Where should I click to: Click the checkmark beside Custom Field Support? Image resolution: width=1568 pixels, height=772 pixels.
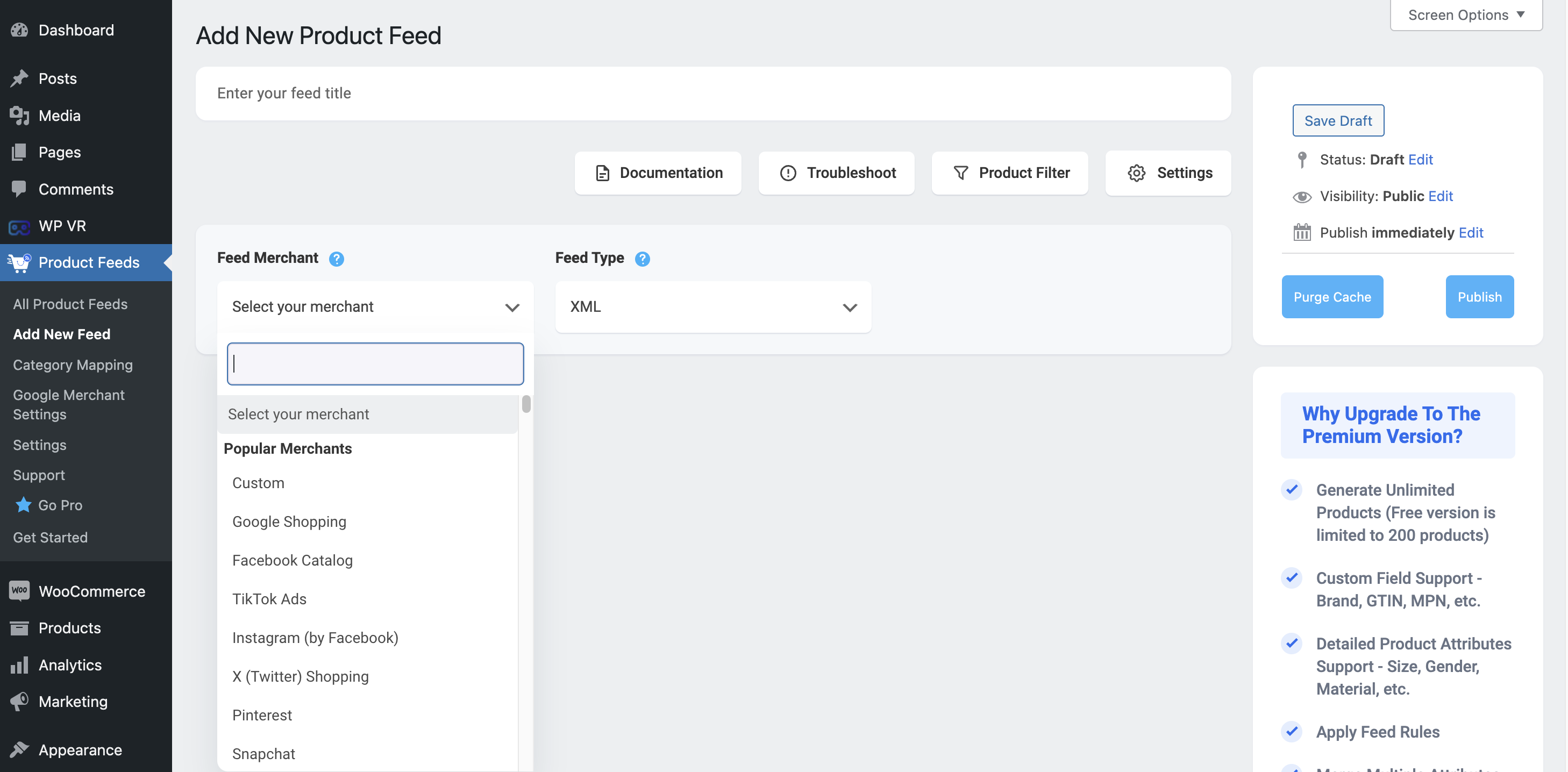pyautogui.click(x=1292, y=578)
